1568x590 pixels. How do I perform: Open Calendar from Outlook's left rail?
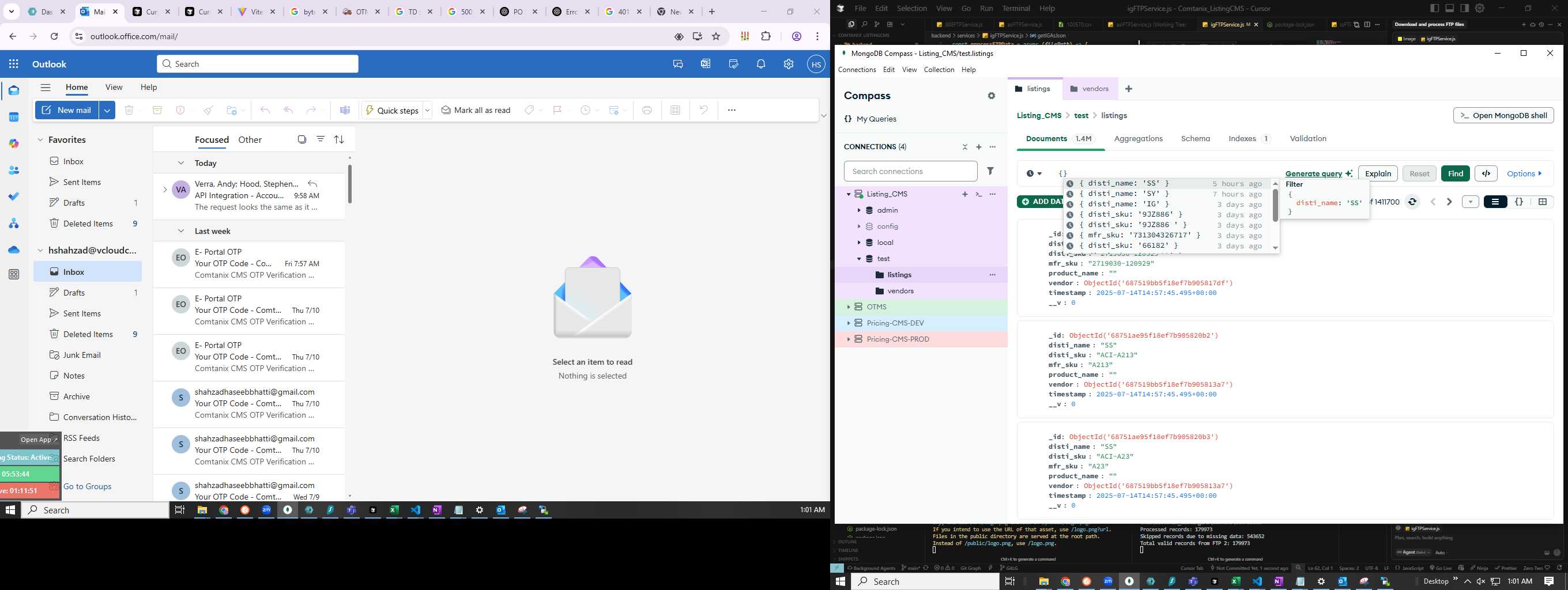[14, 117]
